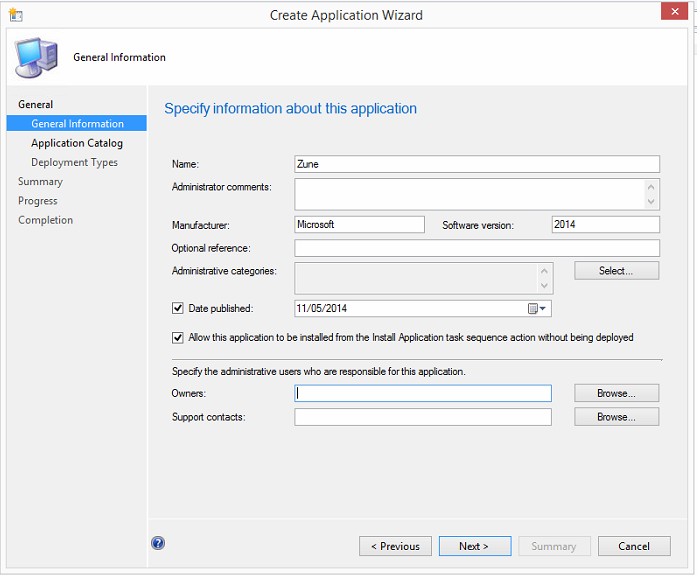The width and height of the screenshot is (697, 576).
Task: Click the Date published value 11/05/2014
Action: (x=321, y=308)
